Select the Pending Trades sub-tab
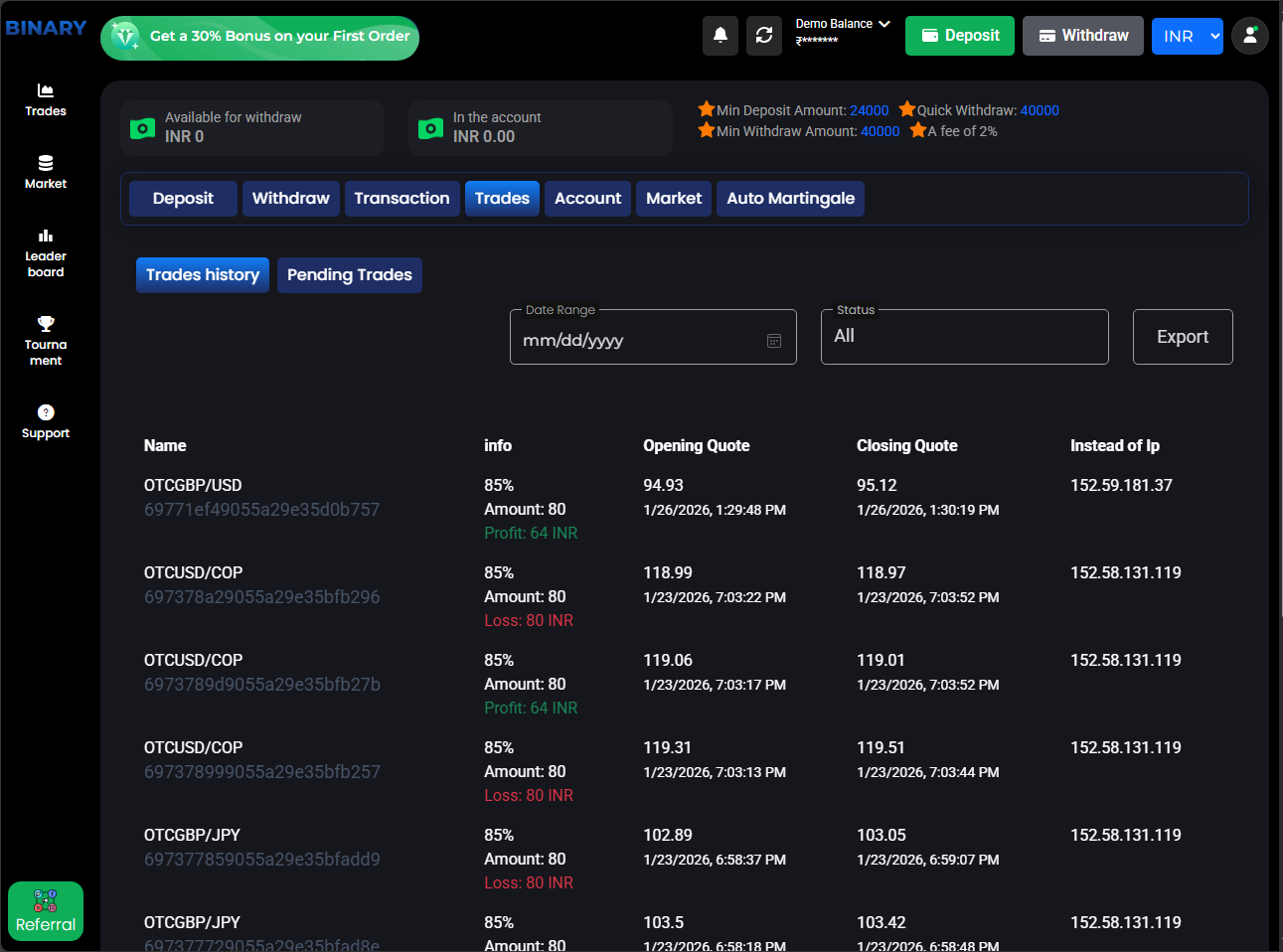The height and width of the screenshot is (952, 1283). tap(350, 275)
